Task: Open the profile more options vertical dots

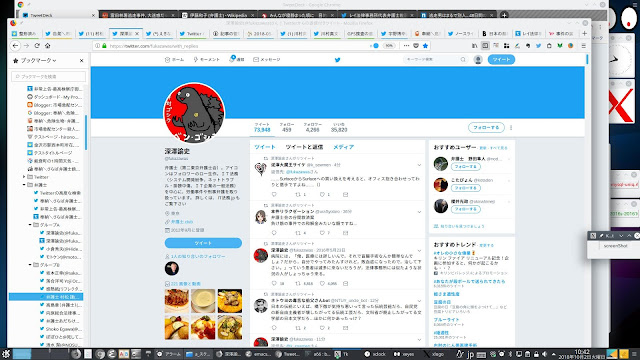Action: (511, 127)
